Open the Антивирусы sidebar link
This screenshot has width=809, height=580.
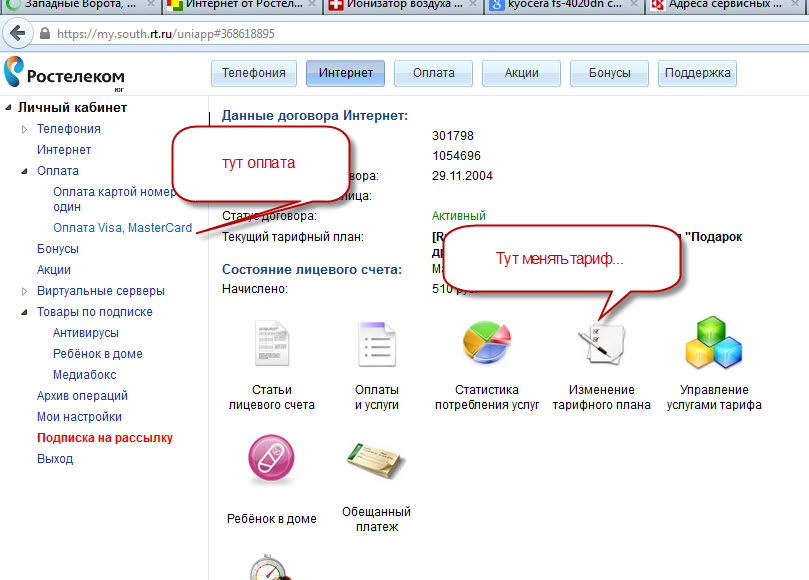pos(86,333)
